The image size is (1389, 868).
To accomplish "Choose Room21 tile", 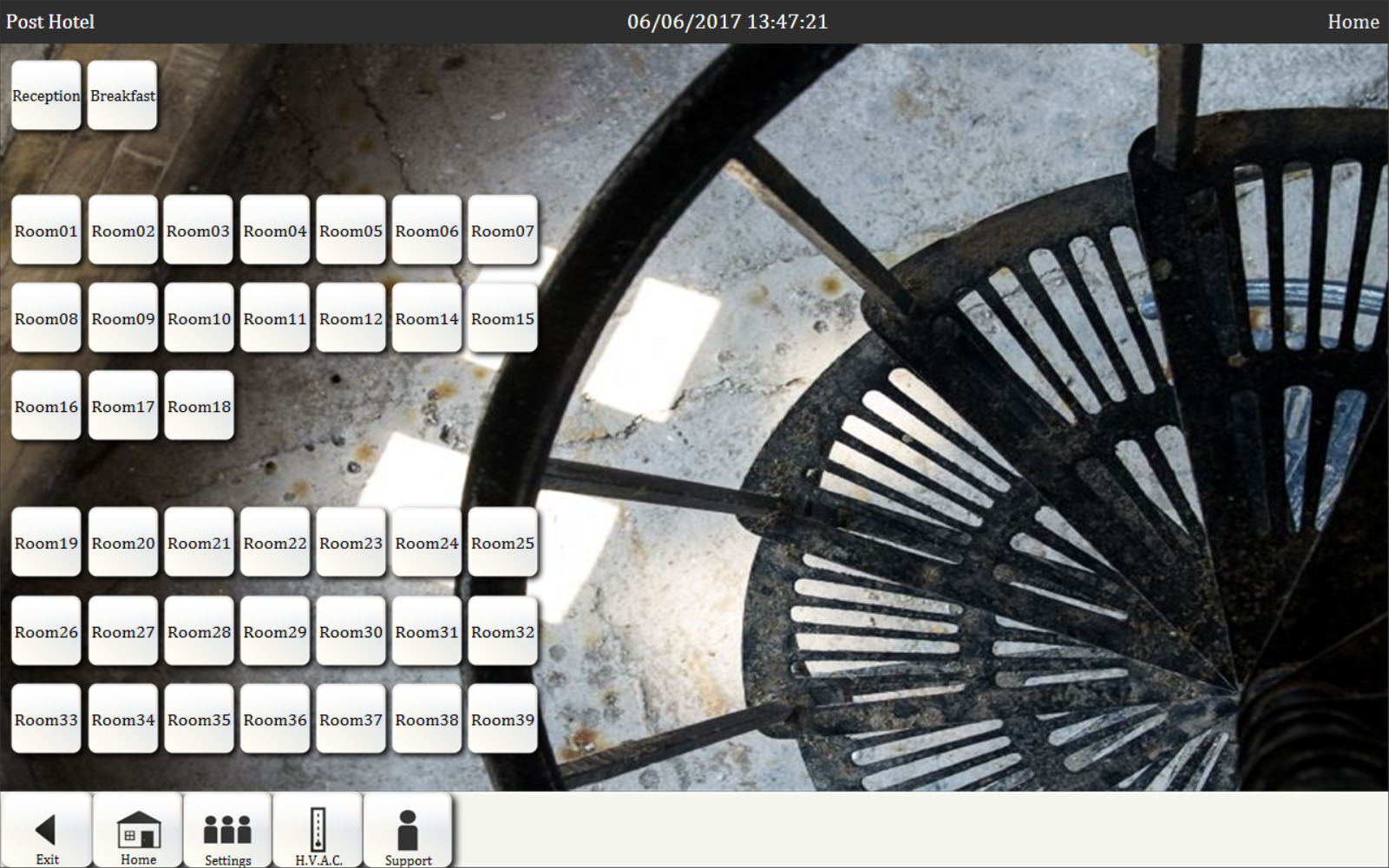I will 199,543.
